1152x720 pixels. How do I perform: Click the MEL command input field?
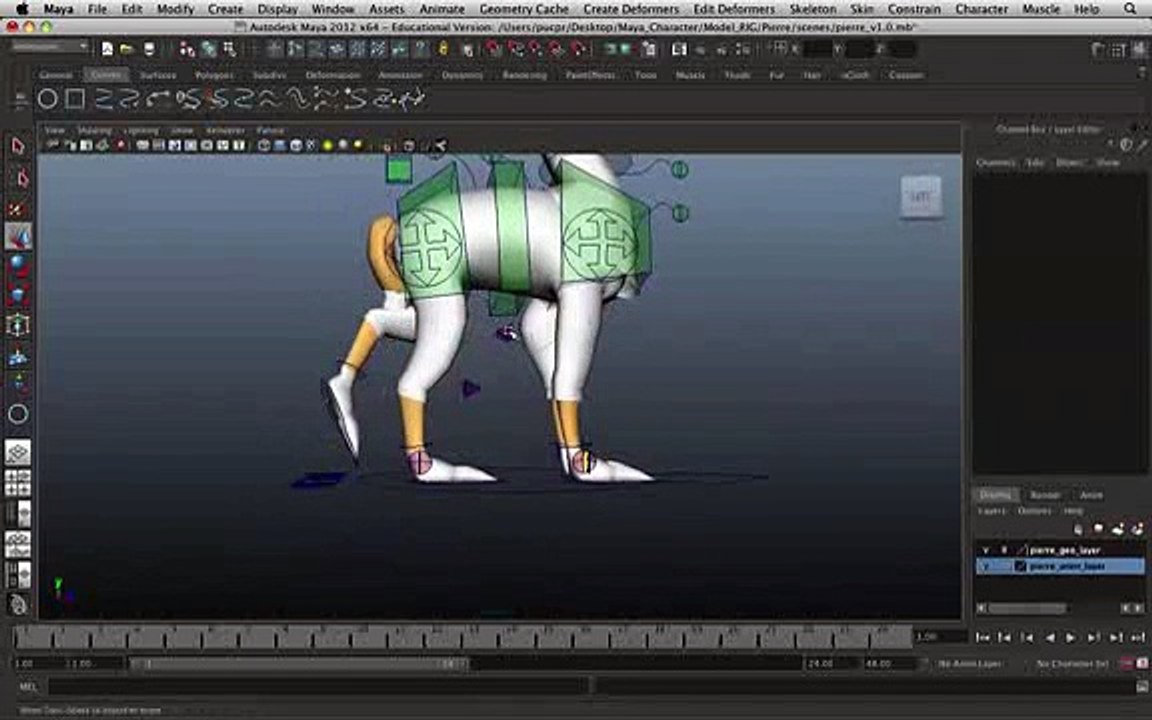coord(317,687)
